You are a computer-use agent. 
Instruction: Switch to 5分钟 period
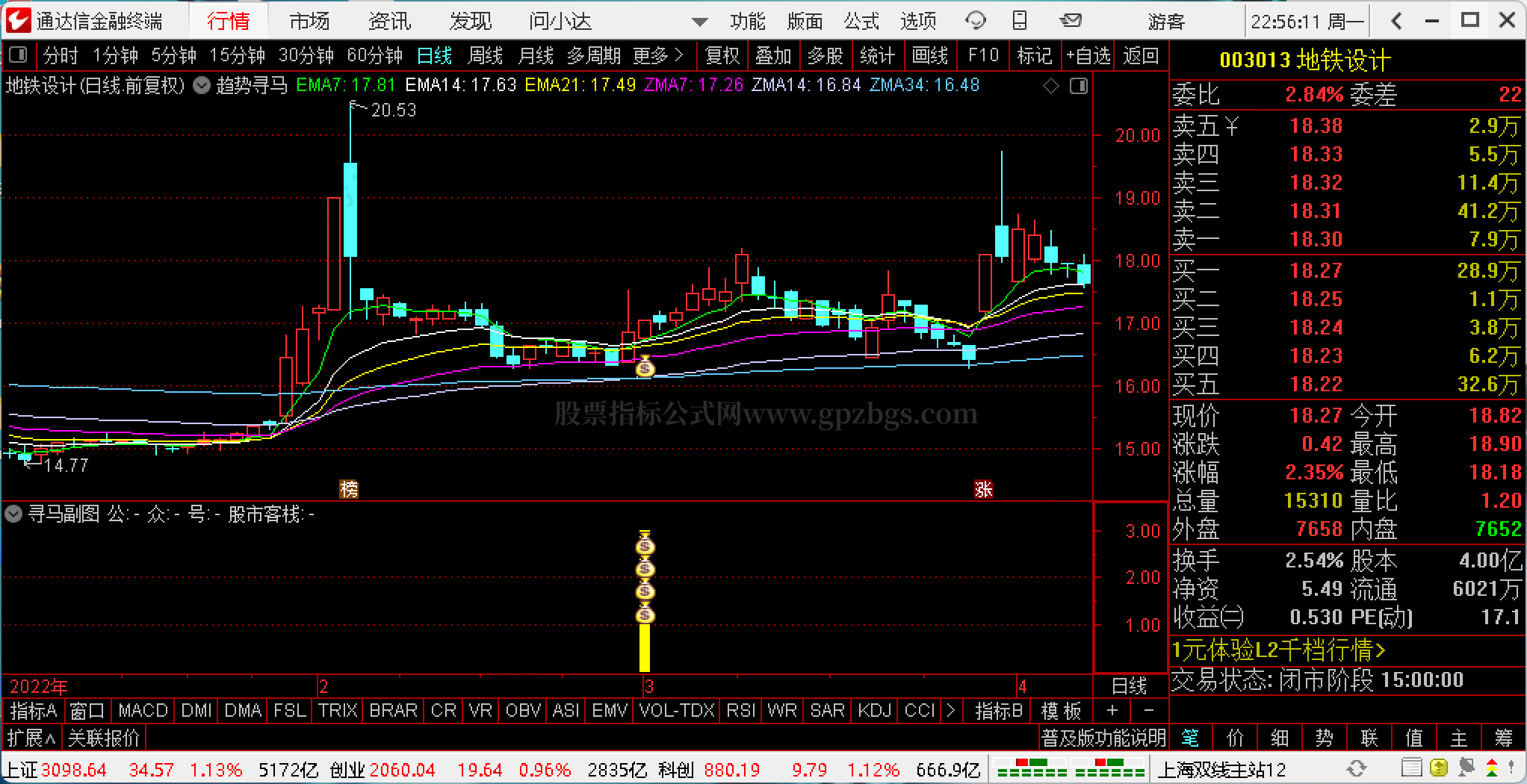click(x=174, y=55)
